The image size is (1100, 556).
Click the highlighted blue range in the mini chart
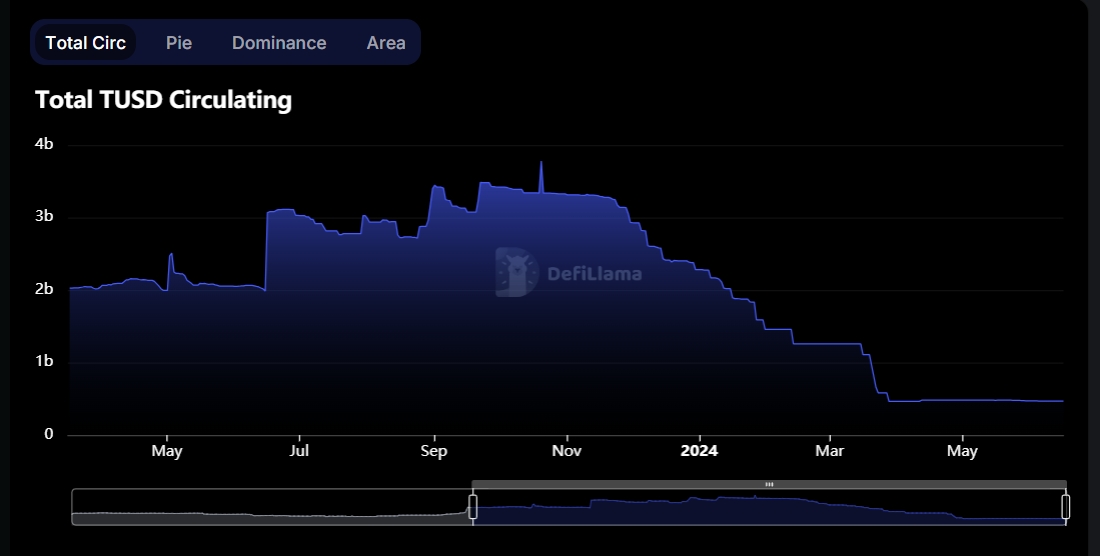pos(769,509)
